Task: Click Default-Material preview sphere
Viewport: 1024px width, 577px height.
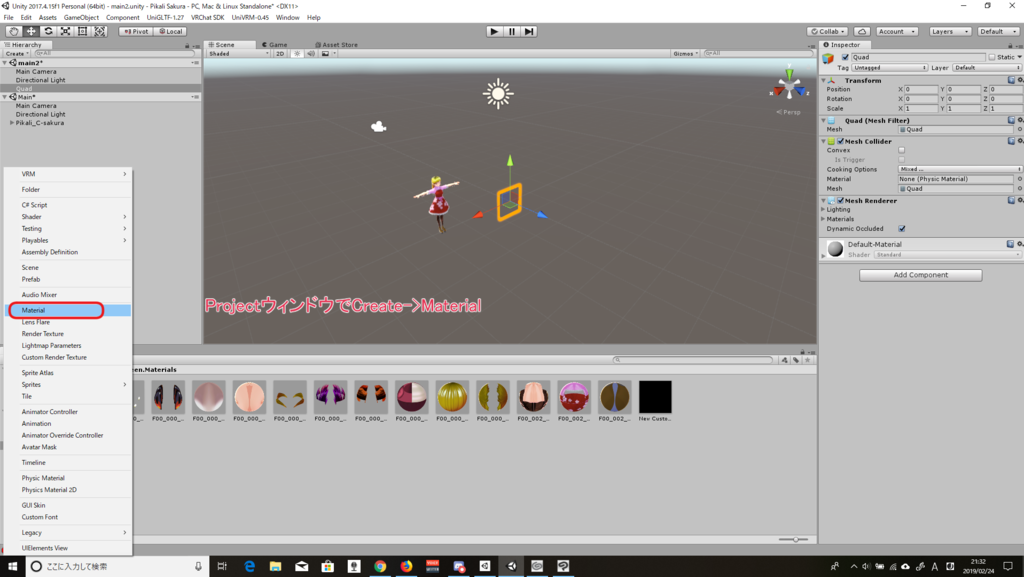Action: 835,249
